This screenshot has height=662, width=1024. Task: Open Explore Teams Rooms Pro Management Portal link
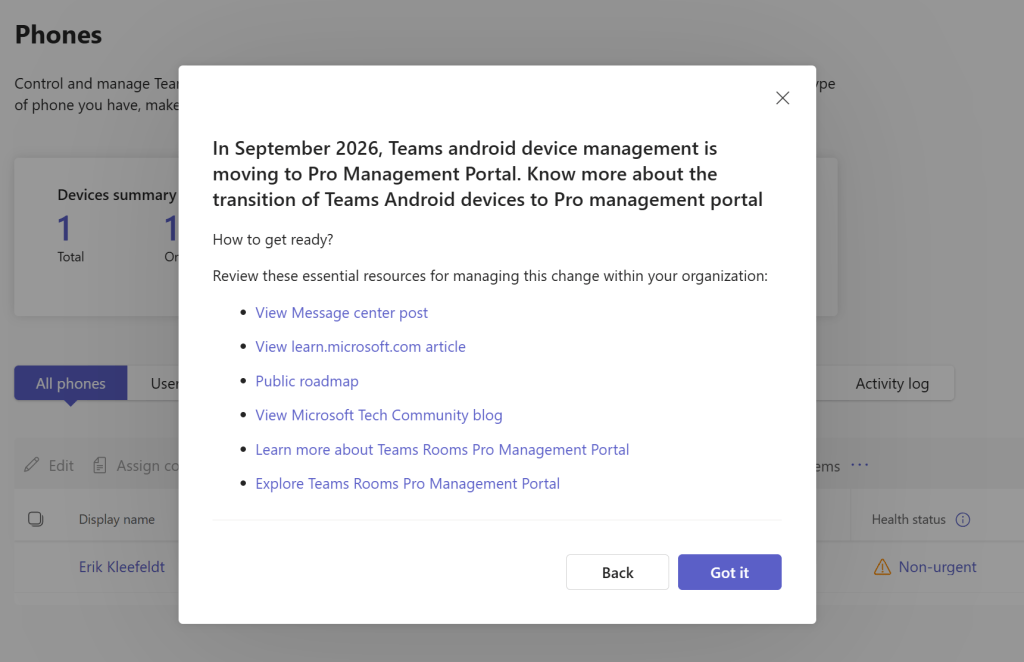(x=408, y=484)
